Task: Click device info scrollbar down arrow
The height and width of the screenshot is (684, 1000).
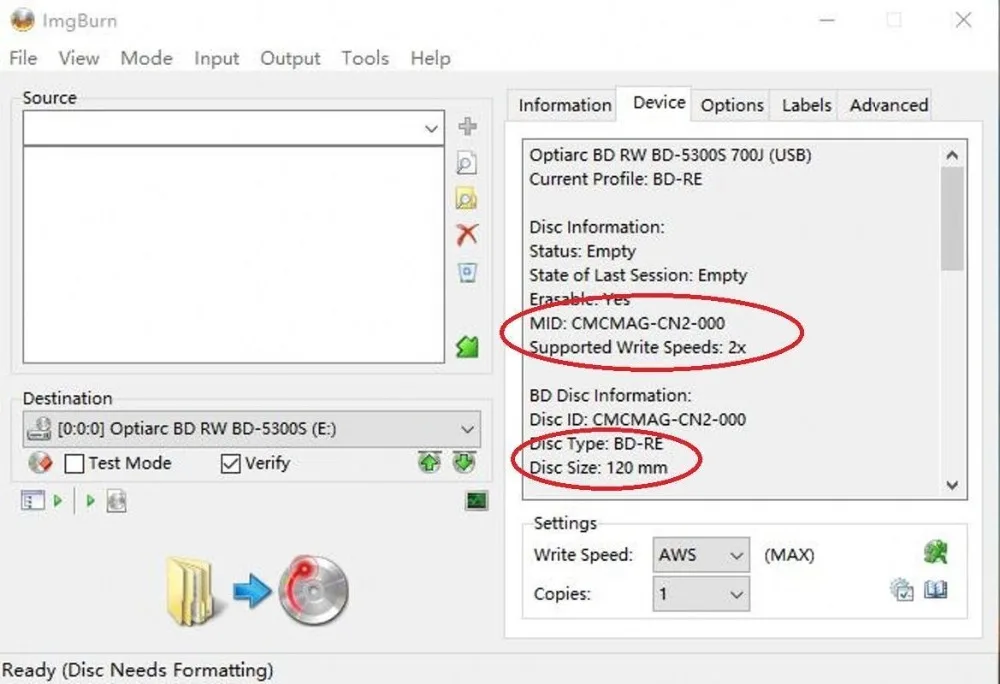Action: pyautogui.click(x=952, y=485)
